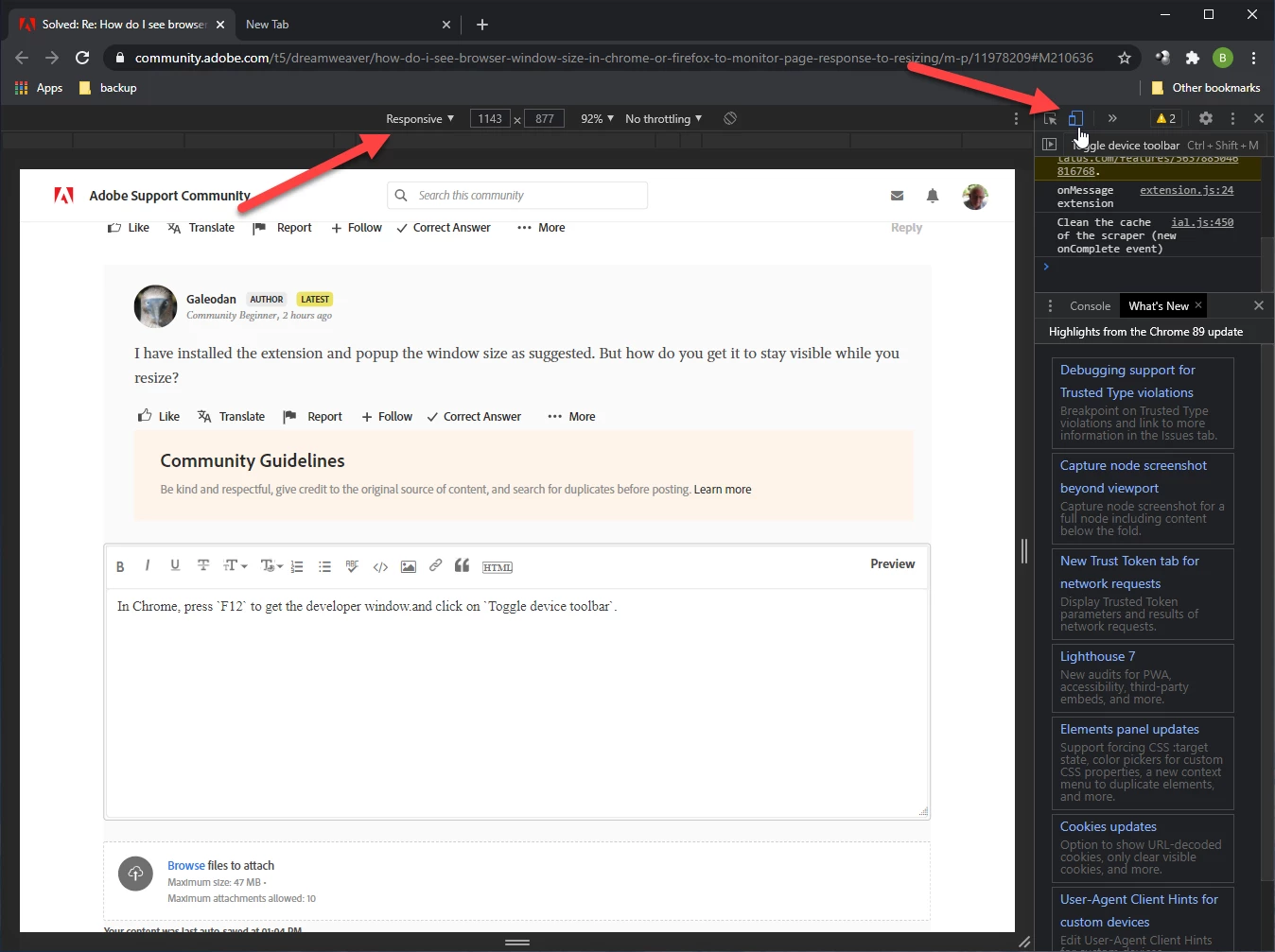Expand more DevTools tabs with double chevron
Screen dimensions: 1275x952
pyautogui.click(x=1112, y=118)
